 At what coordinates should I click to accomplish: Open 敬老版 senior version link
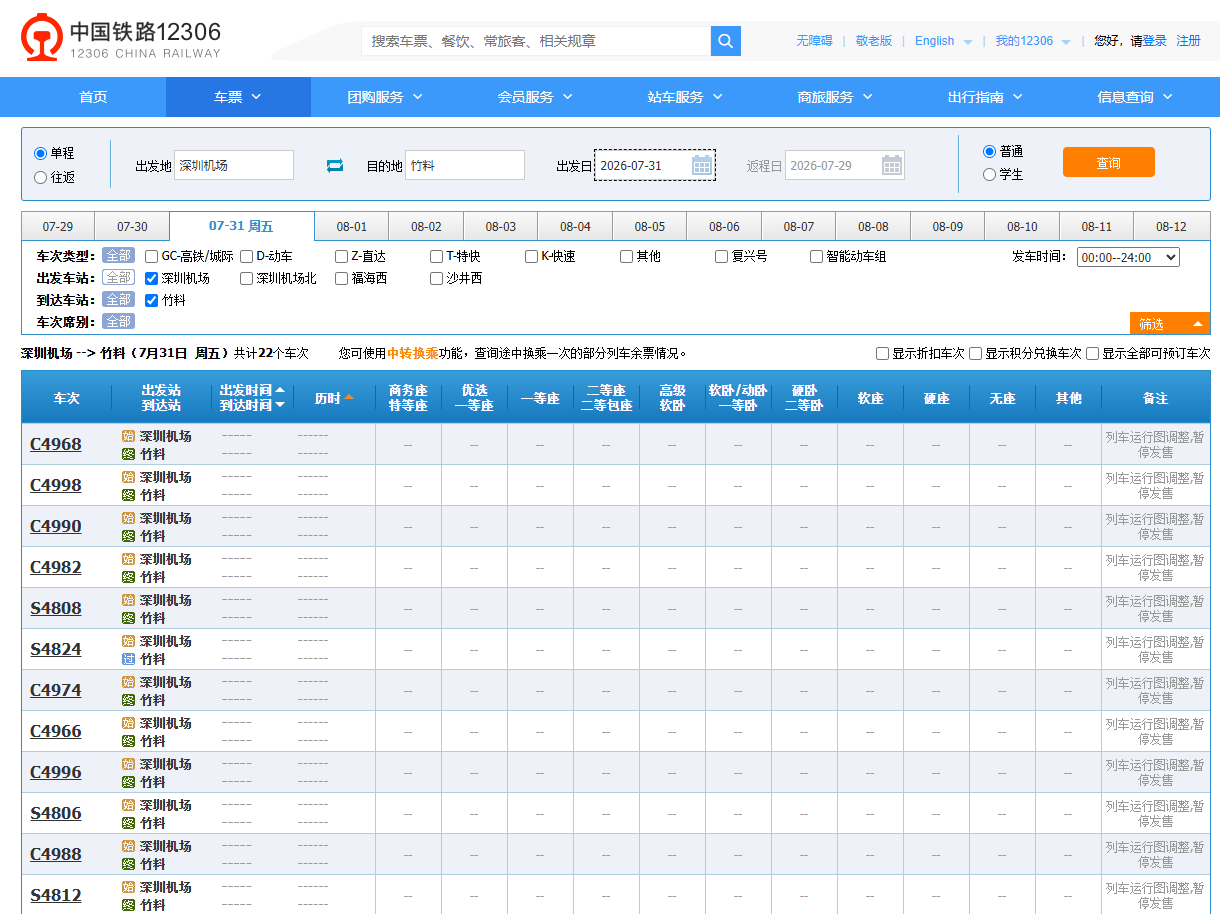(x=873, y=41)
